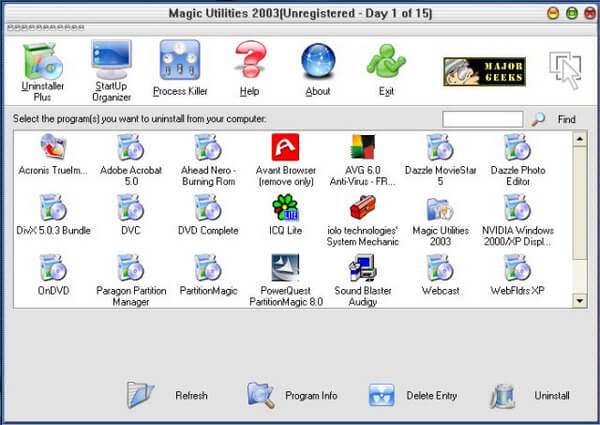Click the Refresh button
This screenshot has height=425, width=600.
tap(167, 395)
